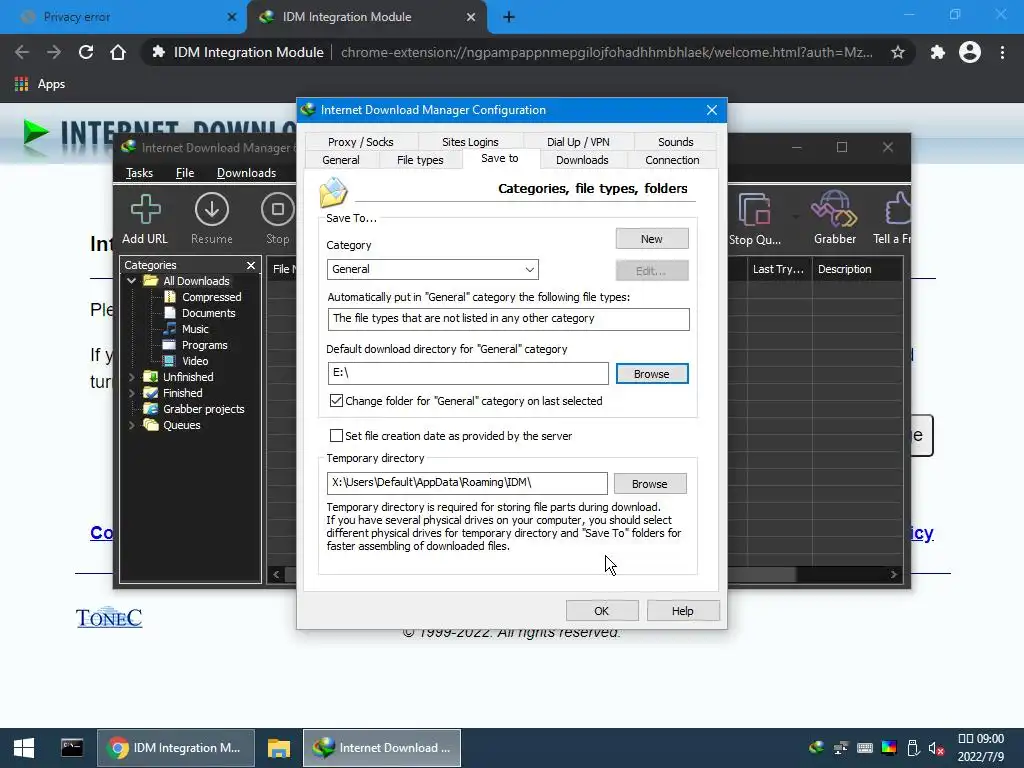This screenshot has width=1024, height=768.
Task: Open the Tasks menu in IDM
Action: click(x=139, y=173)
